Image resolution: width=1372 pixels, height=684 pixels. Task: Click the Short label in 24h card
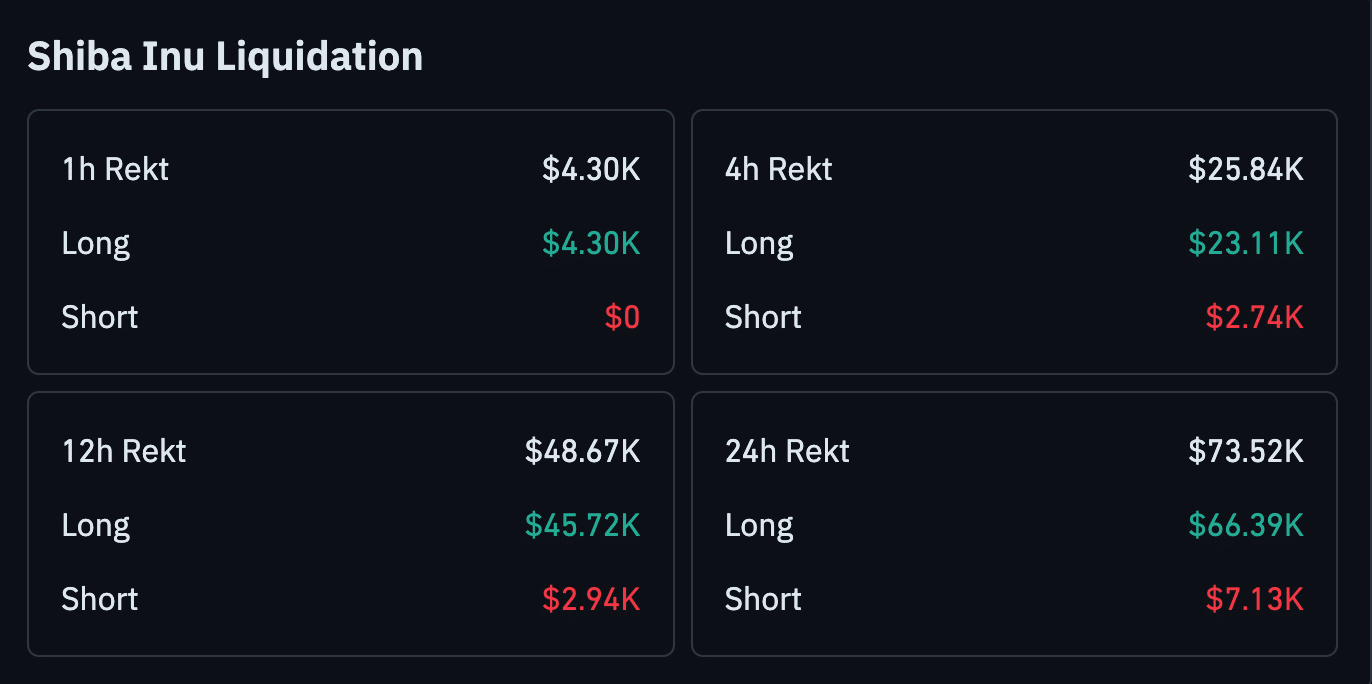coord(763,599)
